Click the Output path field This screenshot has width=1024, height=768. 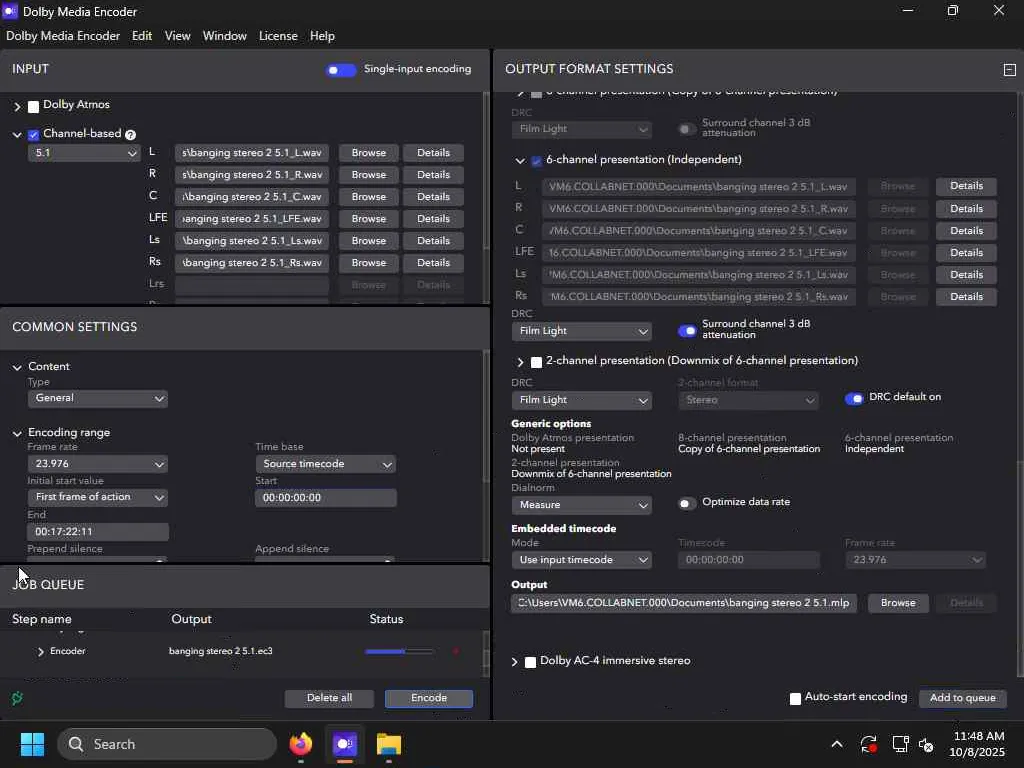coord(684,603)
